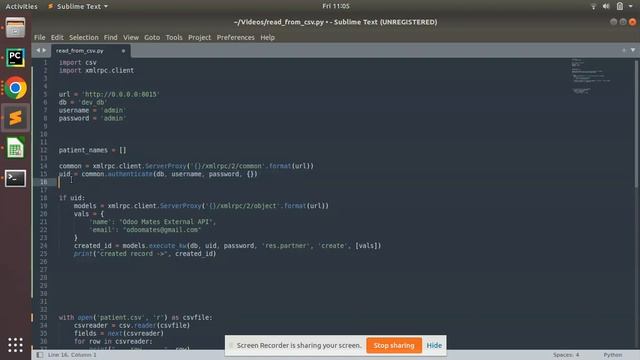Open the File menu
640x360 pixels.
click(40, 37)
